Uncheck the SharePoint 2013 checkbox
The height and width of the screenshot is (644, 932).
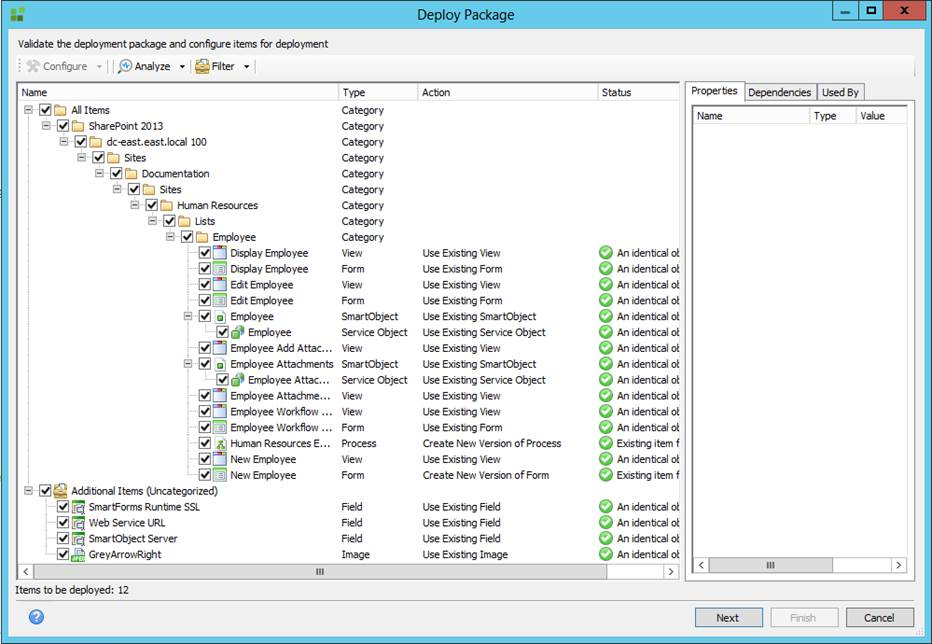click(x=63, y=126)
